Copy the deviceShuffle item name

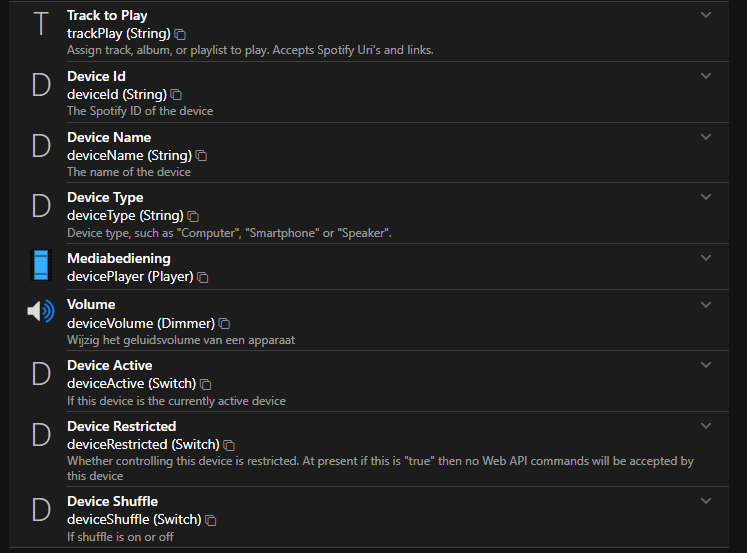click(x=211, y=520)
